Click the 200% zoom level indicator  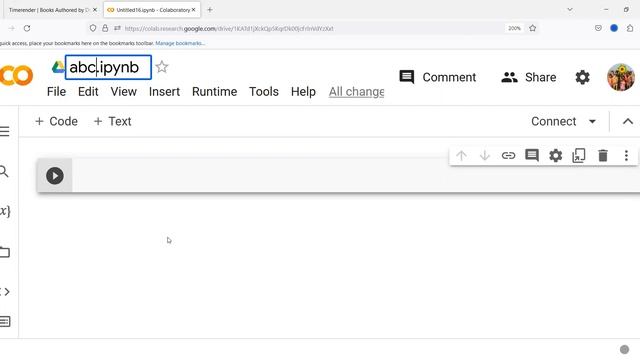[x=514, y=28]
